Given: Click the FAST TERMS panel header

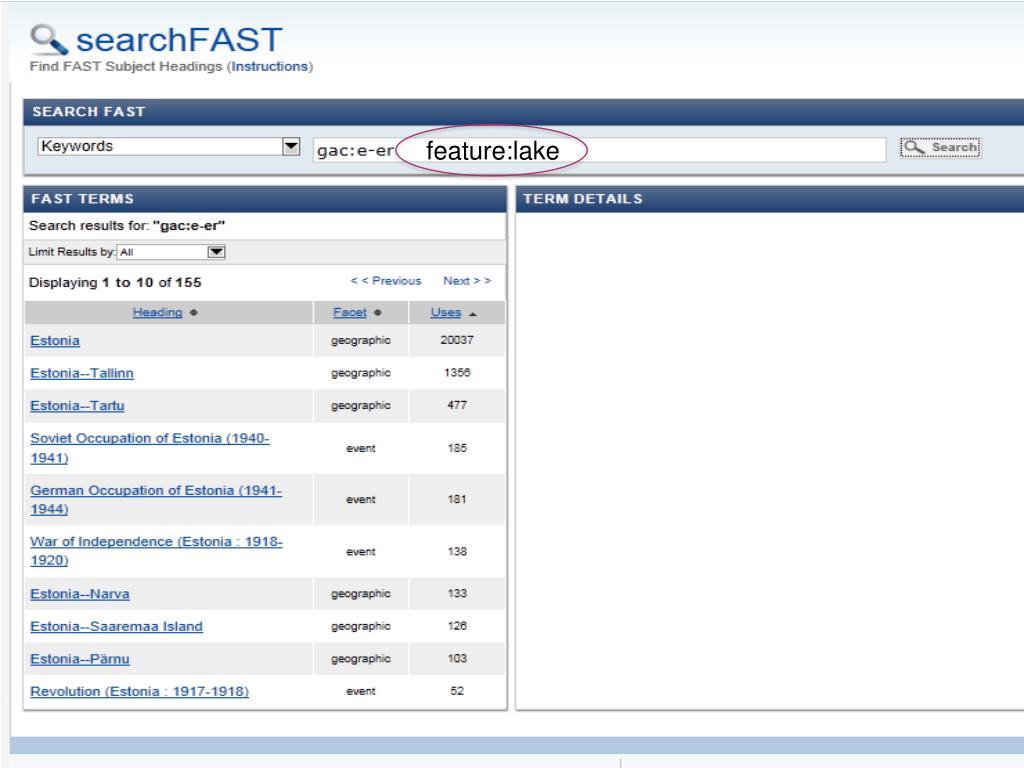Looking at the screenshot, I should click(264, 199).
